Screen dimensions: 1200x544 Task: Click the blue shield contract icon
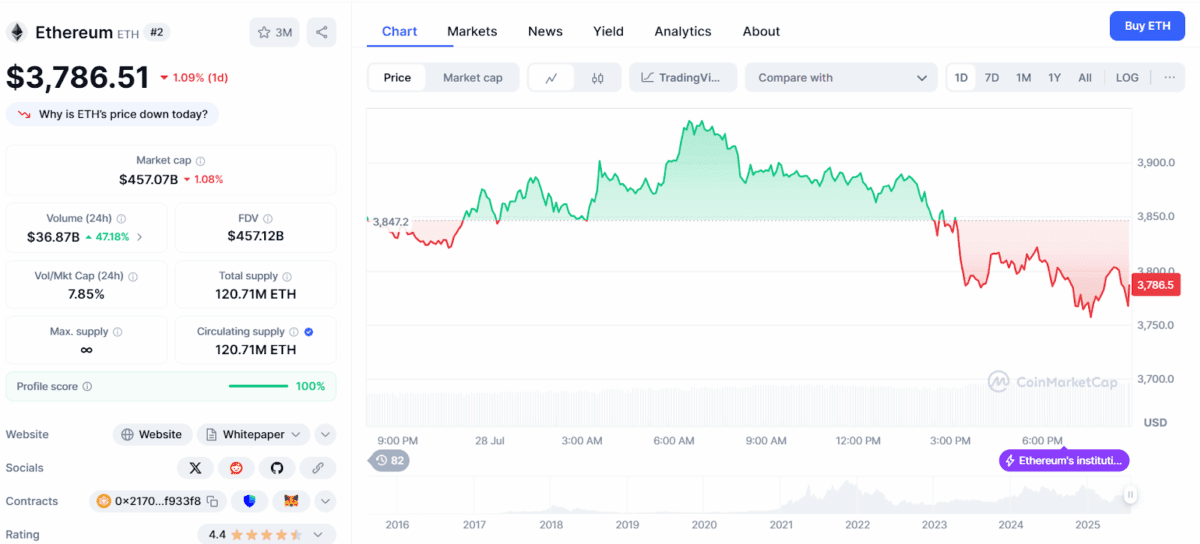click(250, 502)
